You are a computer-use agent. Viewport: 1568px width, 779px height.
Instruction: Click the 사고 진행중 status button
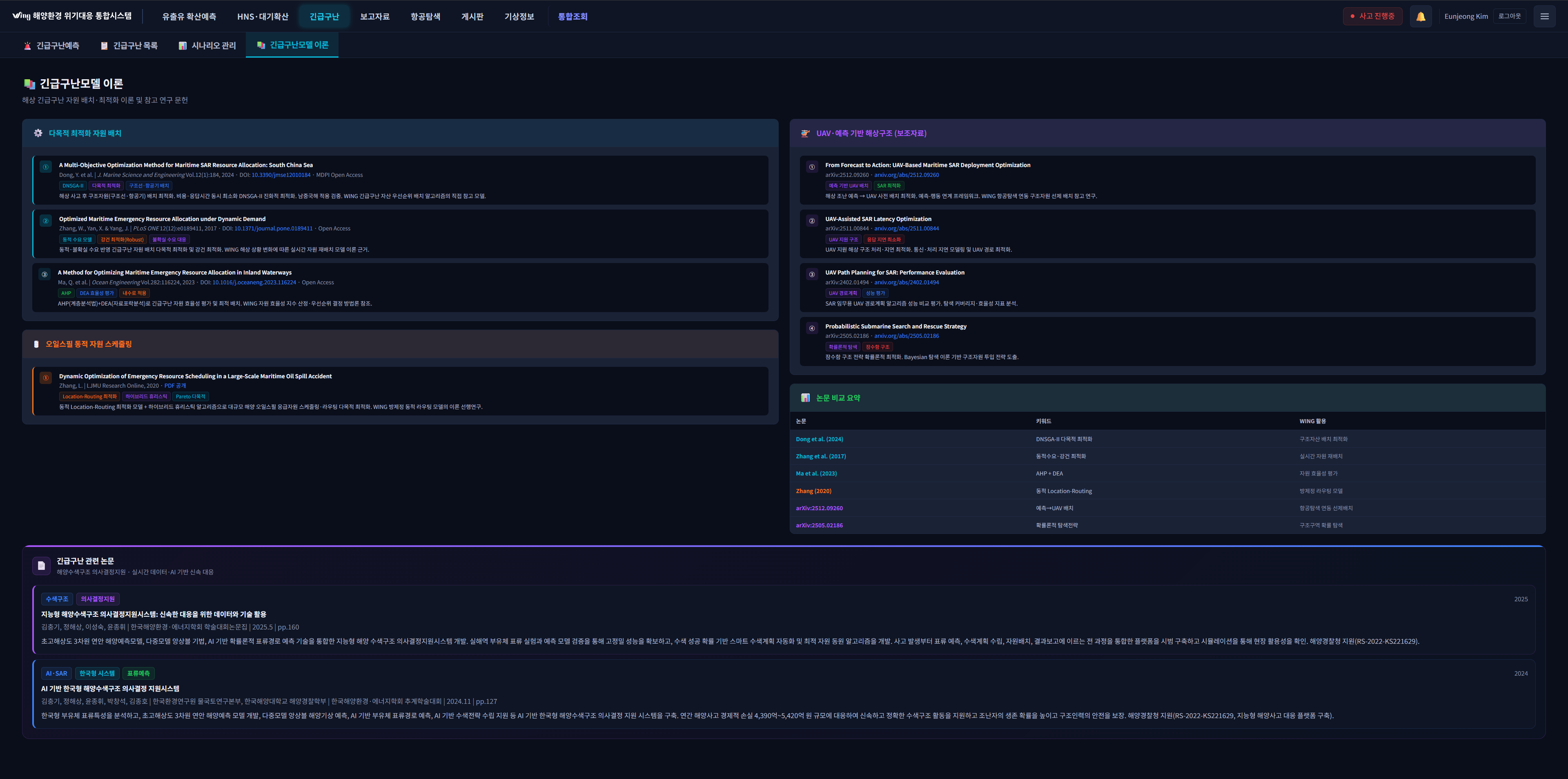pos(1372,16)
